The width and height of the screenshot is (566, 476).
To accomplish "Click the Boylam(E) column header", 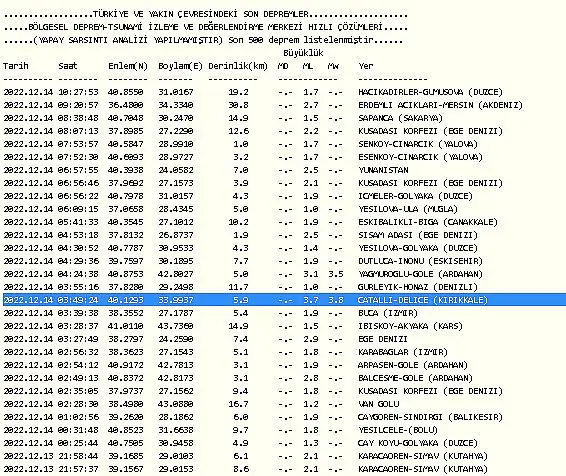I will [180, 66].
